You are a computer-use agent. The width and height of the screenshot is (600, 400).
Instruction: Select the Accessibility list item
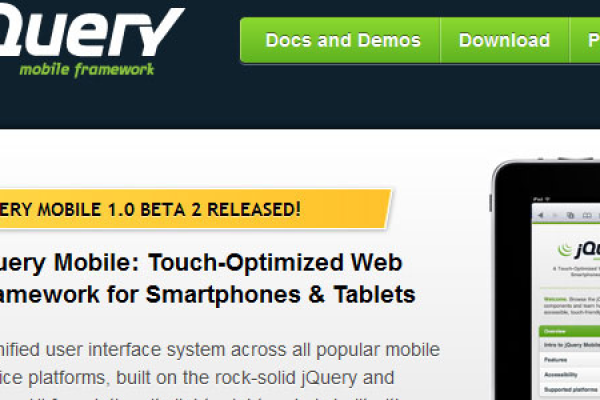569,375
